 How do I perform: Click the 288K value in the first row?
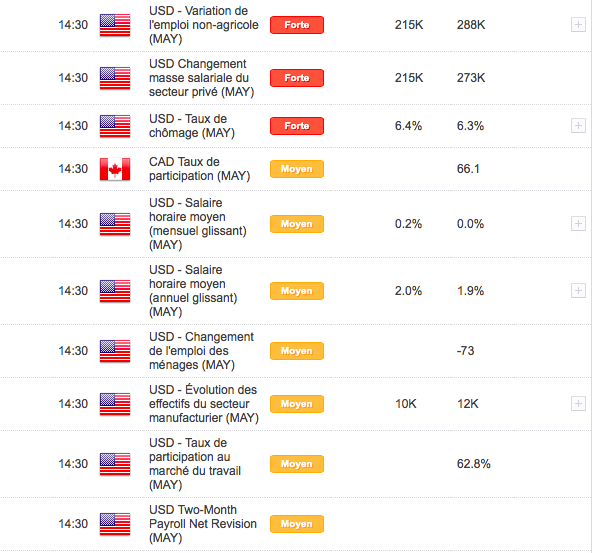pyautogui.click(x=470, y=25)
